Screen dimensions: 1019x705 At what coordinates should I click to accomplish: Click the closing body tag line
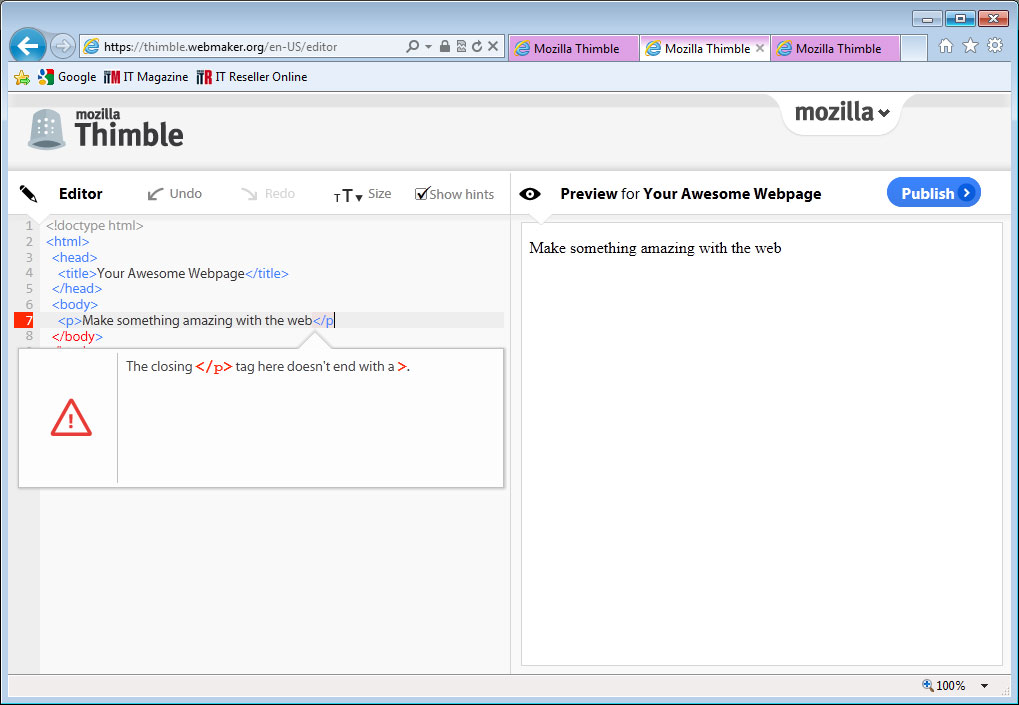pos(77,337)
